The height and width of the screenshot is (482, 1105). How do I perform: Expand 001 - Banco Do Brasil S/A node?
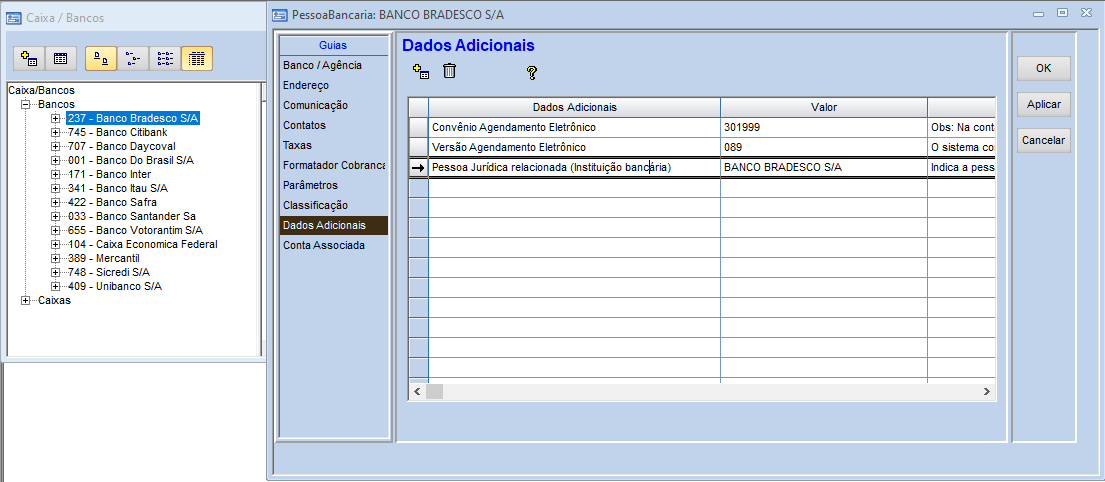point(56,161)
